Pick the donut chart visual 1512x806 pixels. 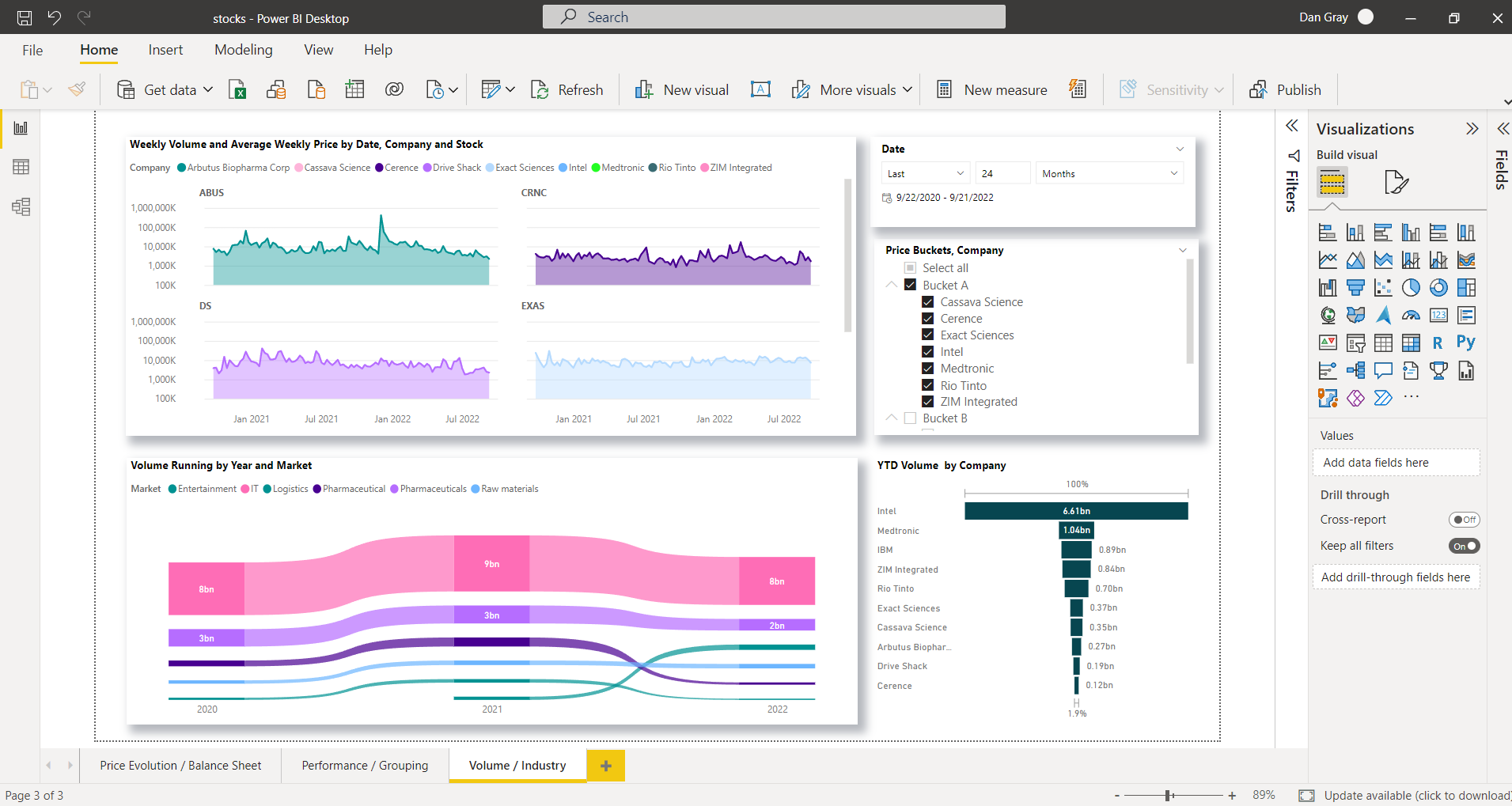pyautogui.click(x=1438, y=288)
